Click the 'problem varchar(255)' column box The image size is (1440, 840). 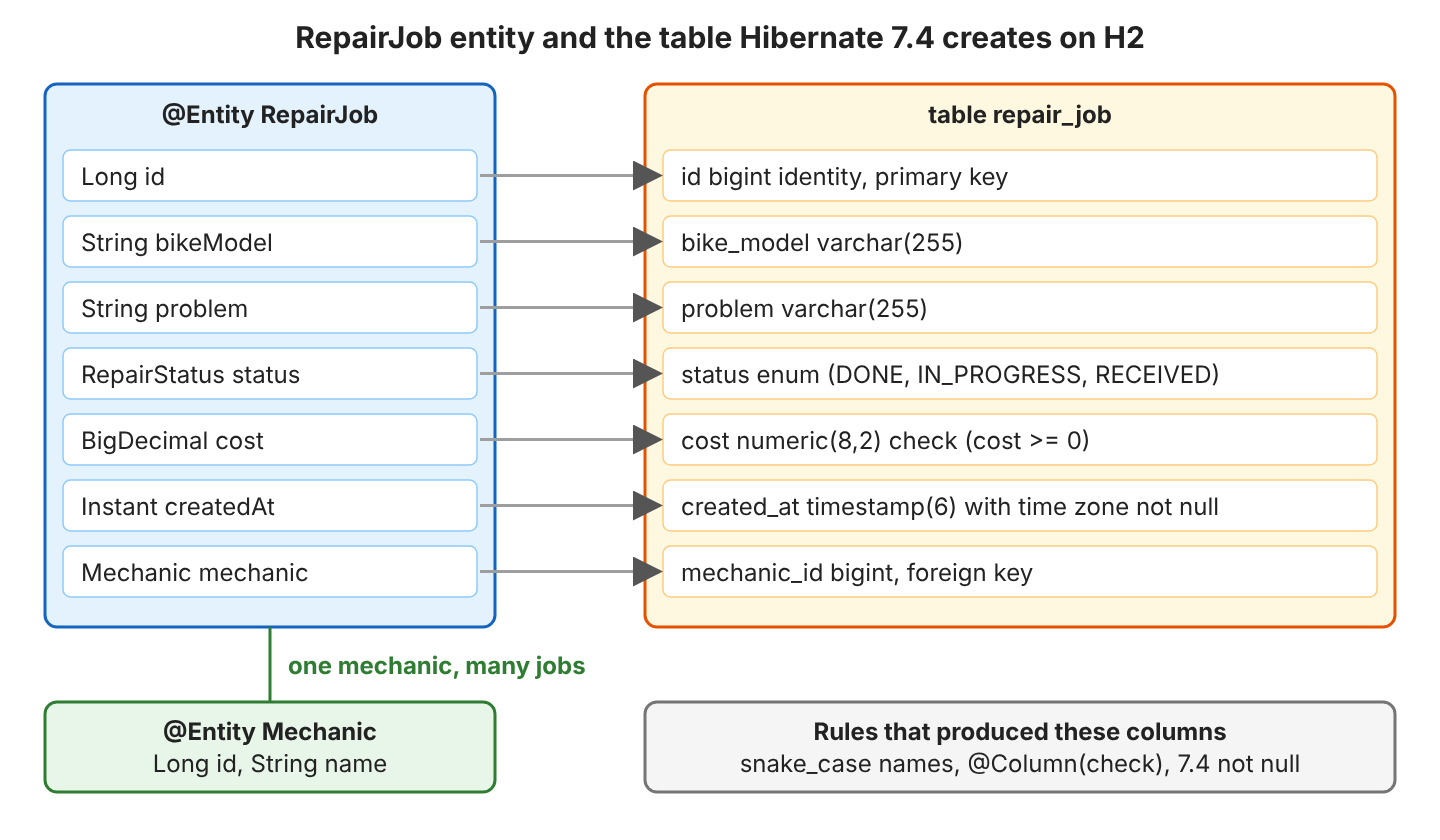pyautogui.click(x=1020, y=308)
